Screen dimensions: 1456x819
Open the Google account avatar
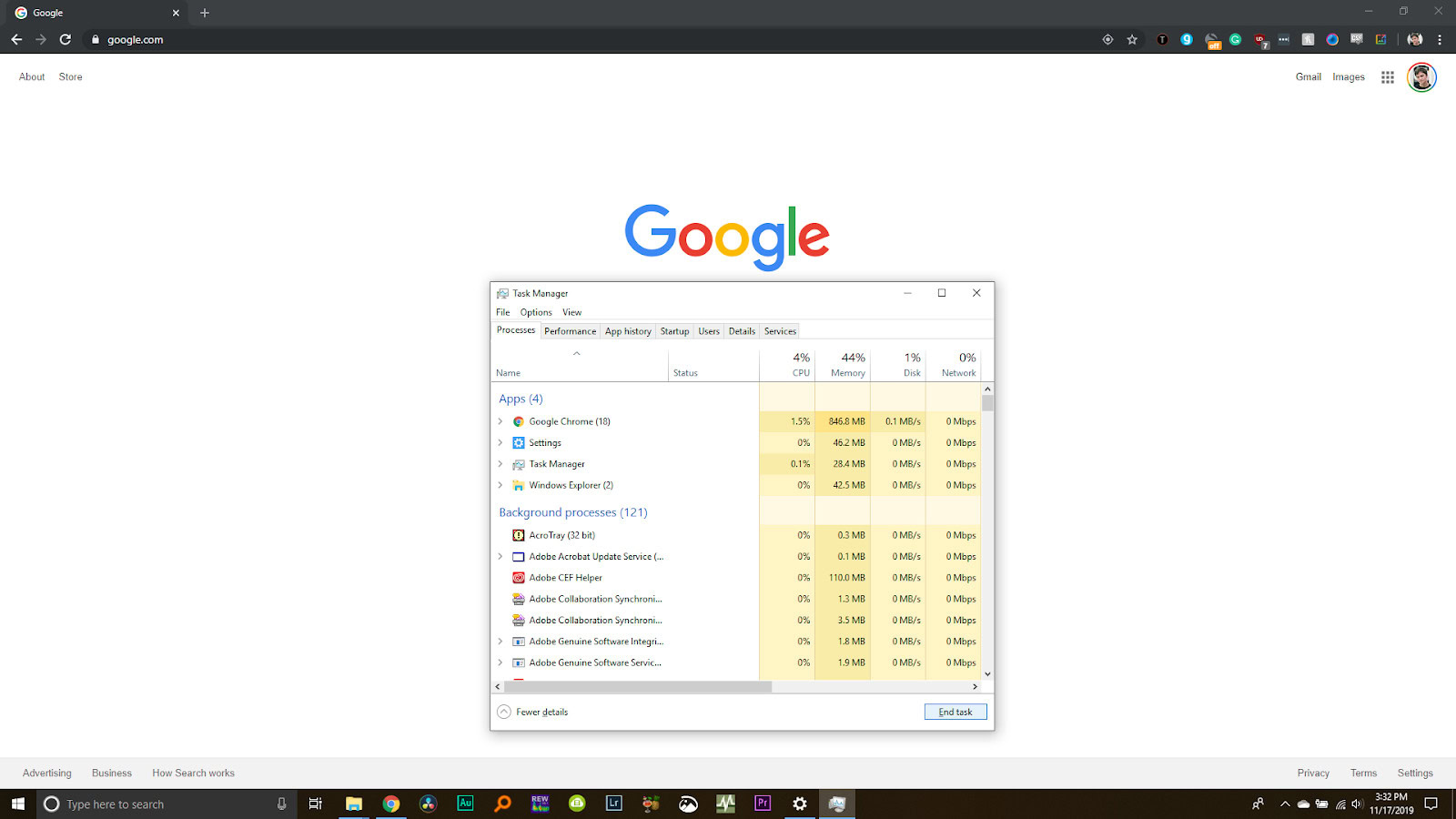pos(1421,77)
